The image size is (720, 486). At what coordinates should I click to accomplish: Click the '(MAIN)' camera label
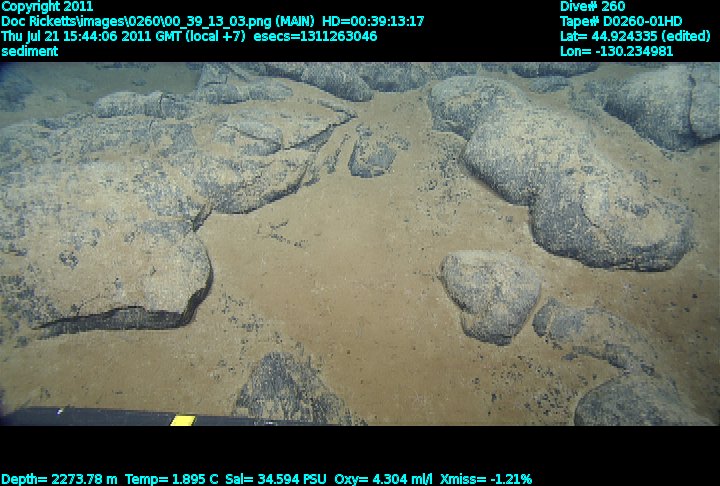tap(296, 22)
